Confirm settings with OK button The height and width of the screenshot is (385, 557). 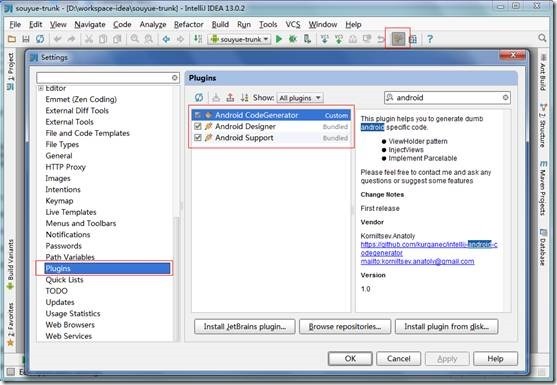[x=350, y=358]
